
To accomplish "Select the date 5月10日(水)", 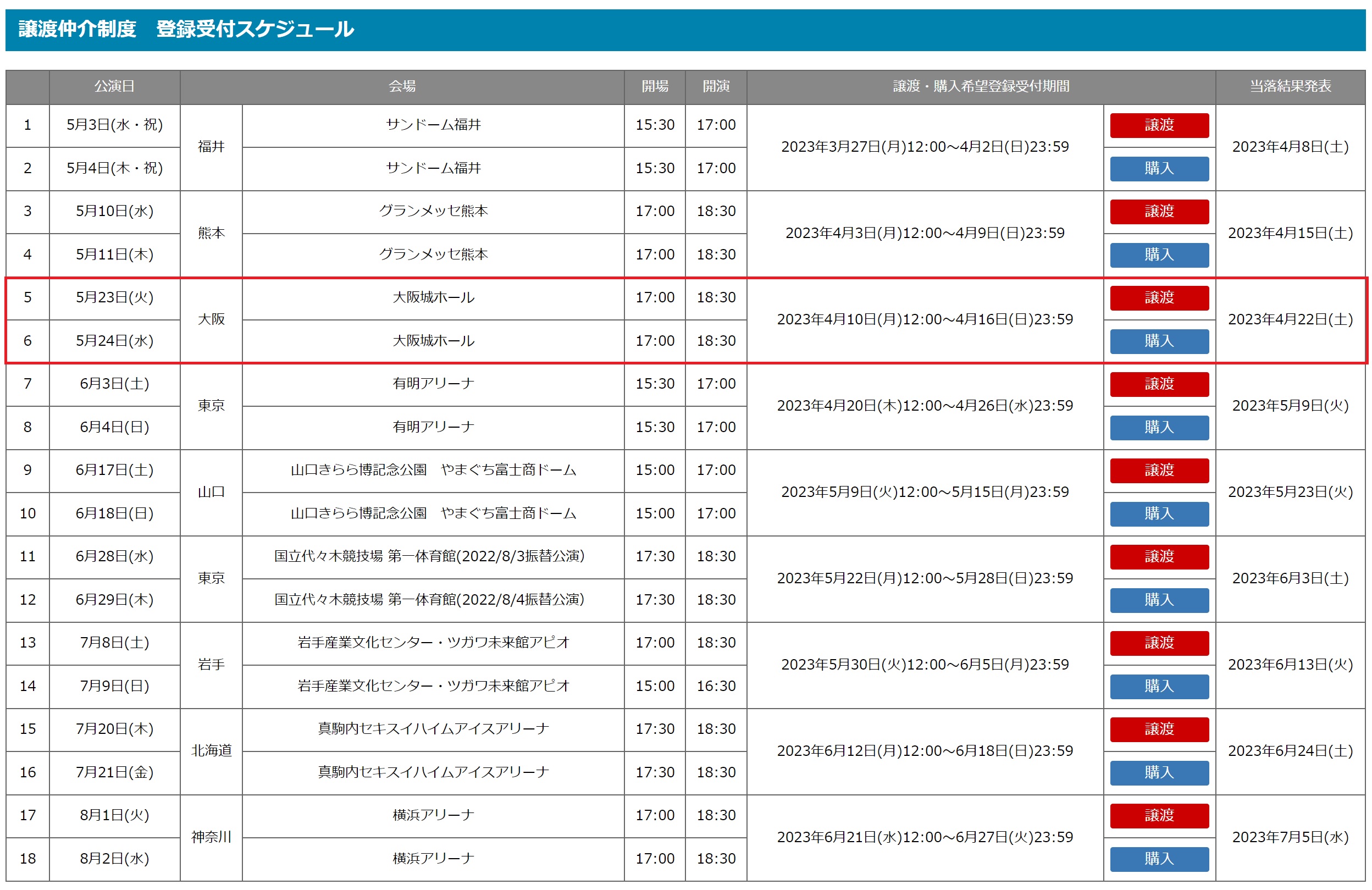I will click(x=114, y=212).
